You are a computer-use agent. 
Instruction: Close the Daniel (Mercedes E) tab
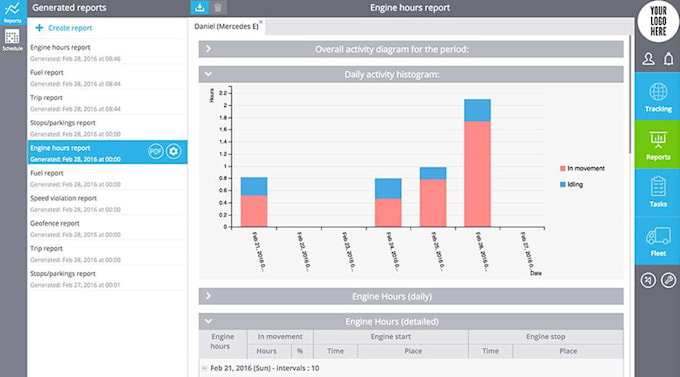(x=261, y=22)
